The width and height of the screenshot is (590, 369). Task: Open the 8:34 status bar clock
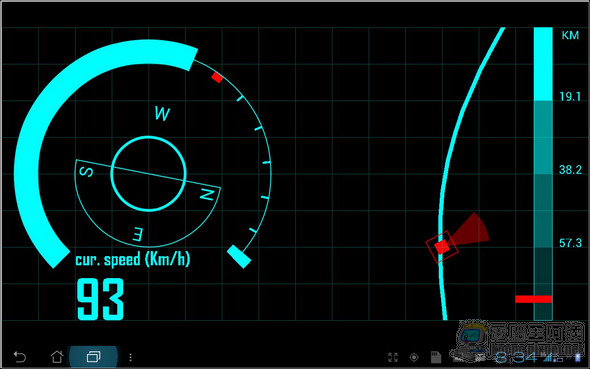click(x=515, y=357)
